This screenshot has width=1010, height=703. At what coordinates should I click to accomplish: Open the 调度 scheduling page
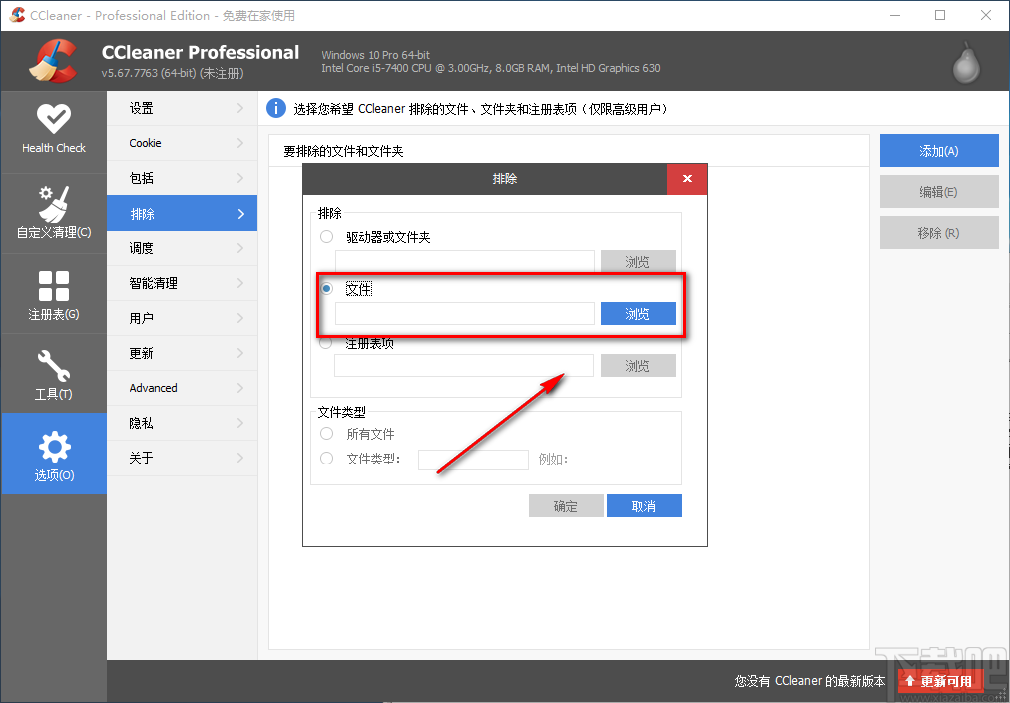tap(182, 248)
